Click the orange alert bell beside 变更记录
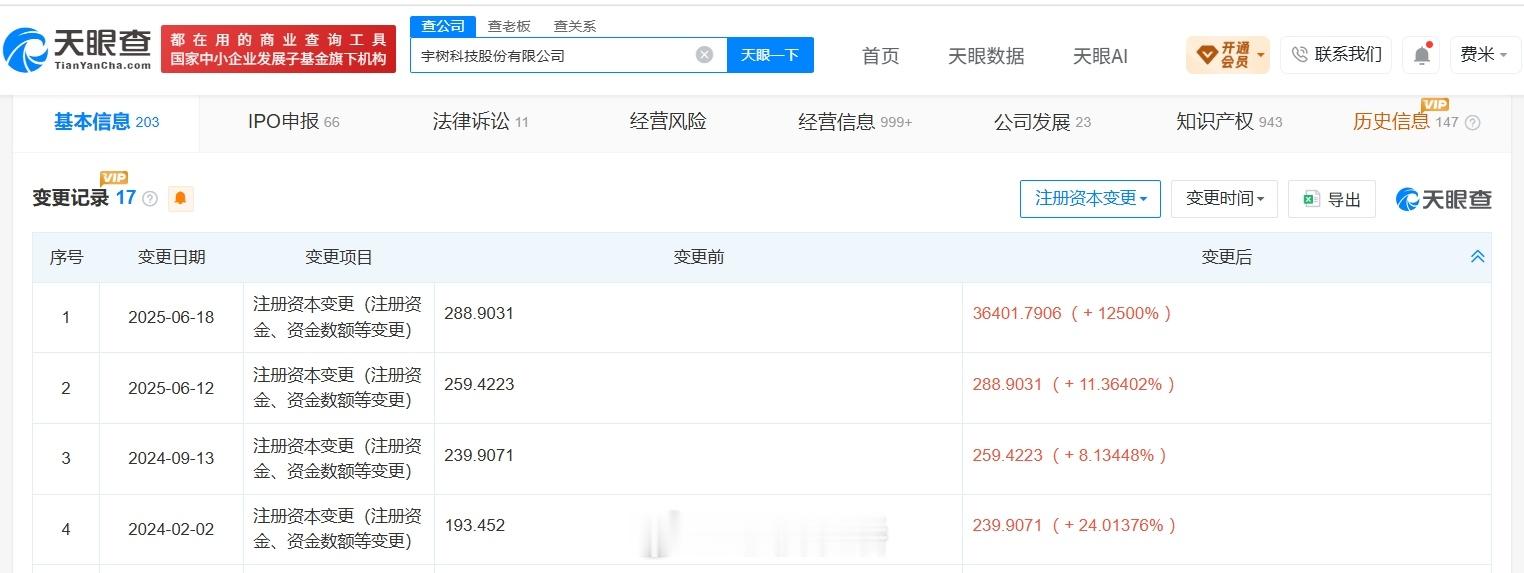Viewport: 1524px width, 573px height. click(x=180, y=198)
